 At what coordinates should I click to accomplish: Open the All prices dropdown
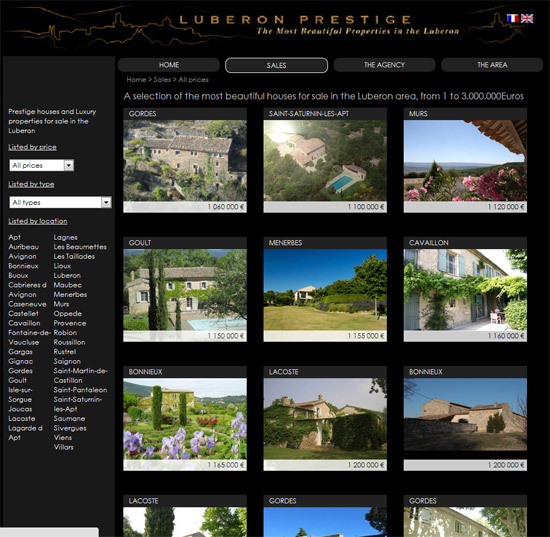tap(41, 165)
